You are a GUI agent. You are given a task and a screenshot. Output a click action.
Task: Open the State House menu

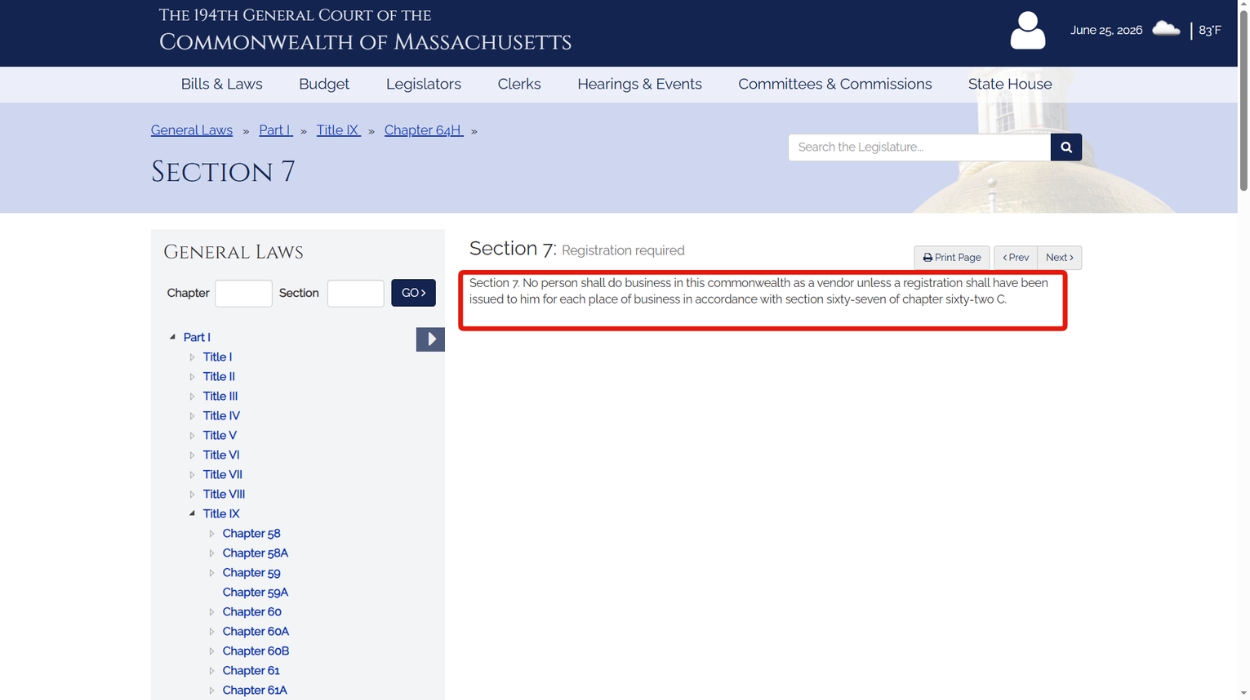1010,84
